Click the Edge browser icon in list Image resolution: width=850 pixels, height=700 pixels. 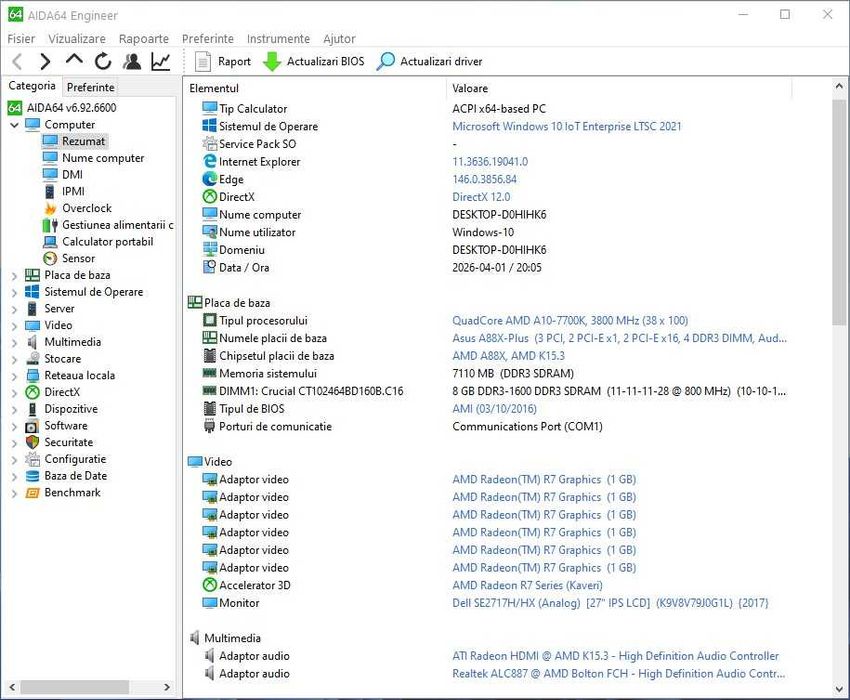click(210, 179)
